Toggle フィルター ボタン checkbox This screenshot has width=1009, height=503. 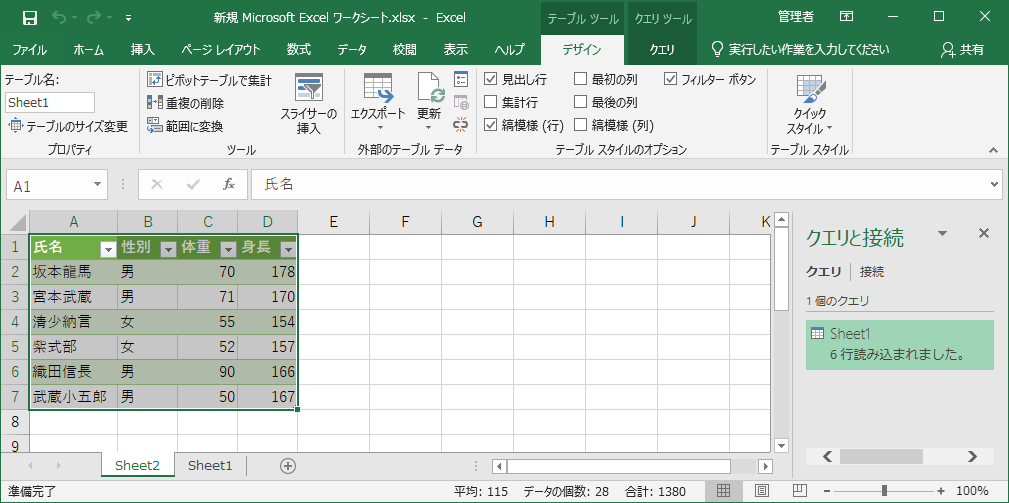pyautogui.click(x=671, y=79)
